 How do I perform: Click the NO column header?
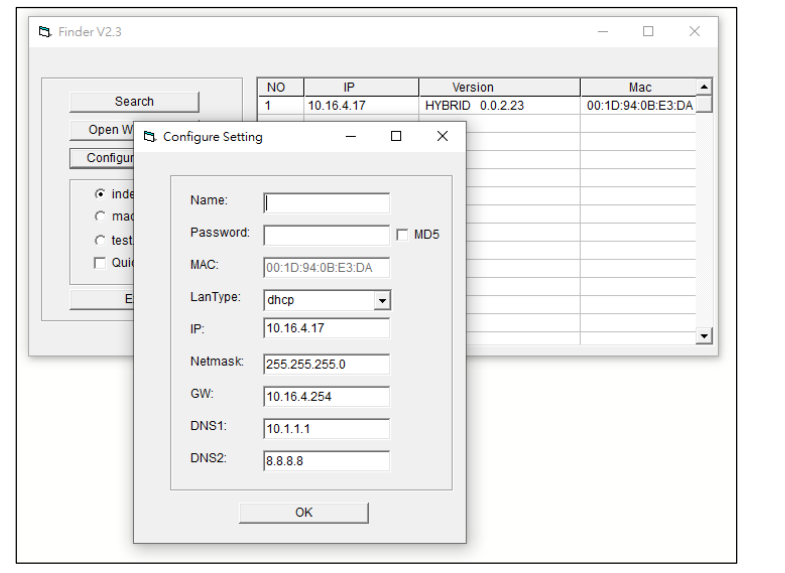[281, 88]
